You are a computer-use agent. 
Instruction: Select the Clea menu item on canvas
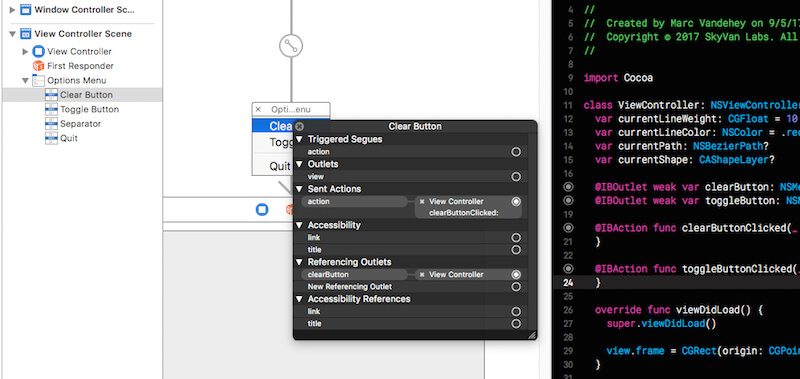pos(273,126)
